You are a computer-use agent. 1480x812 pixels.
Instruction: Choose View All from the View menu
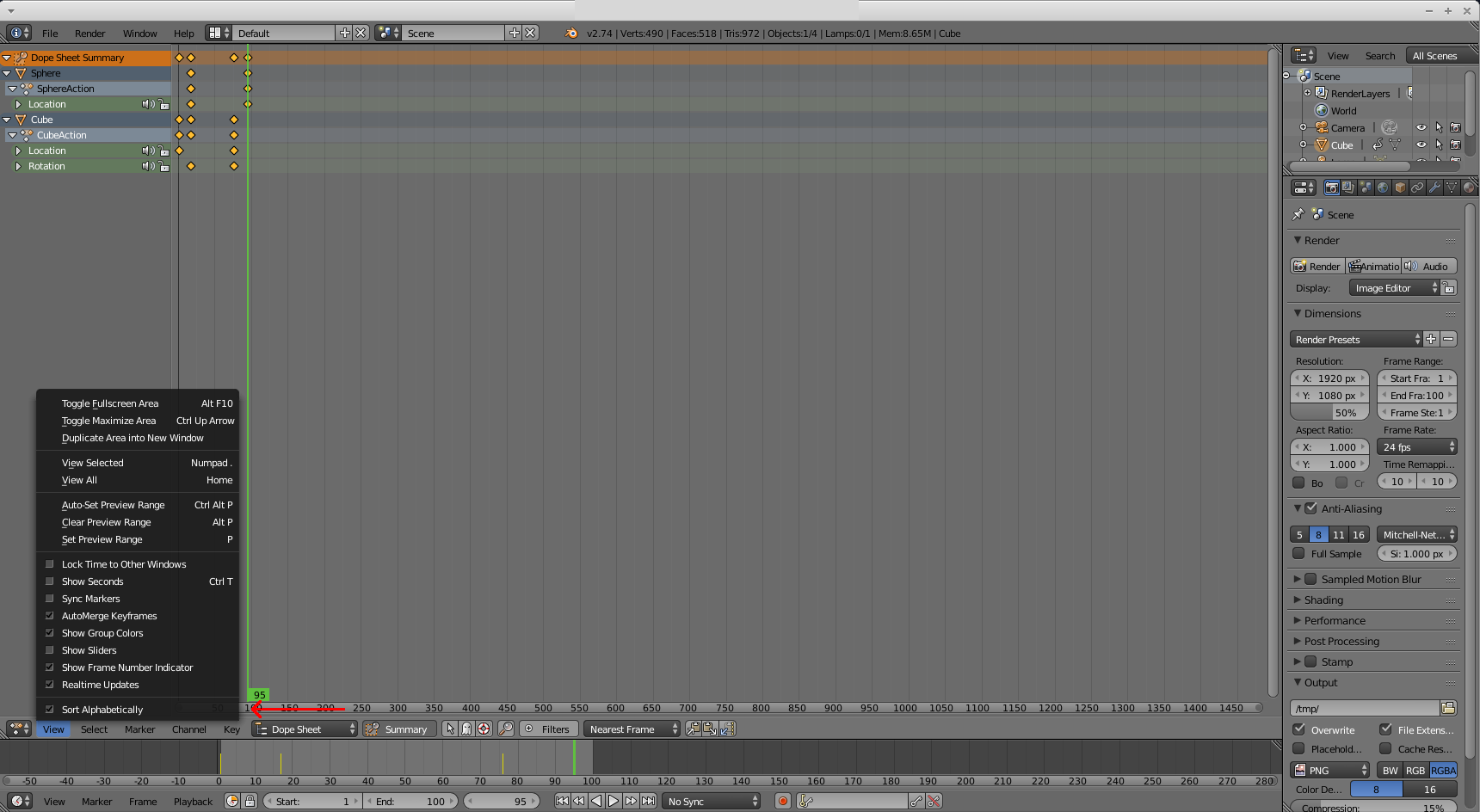pyautogui.click(x=138, y=480)
